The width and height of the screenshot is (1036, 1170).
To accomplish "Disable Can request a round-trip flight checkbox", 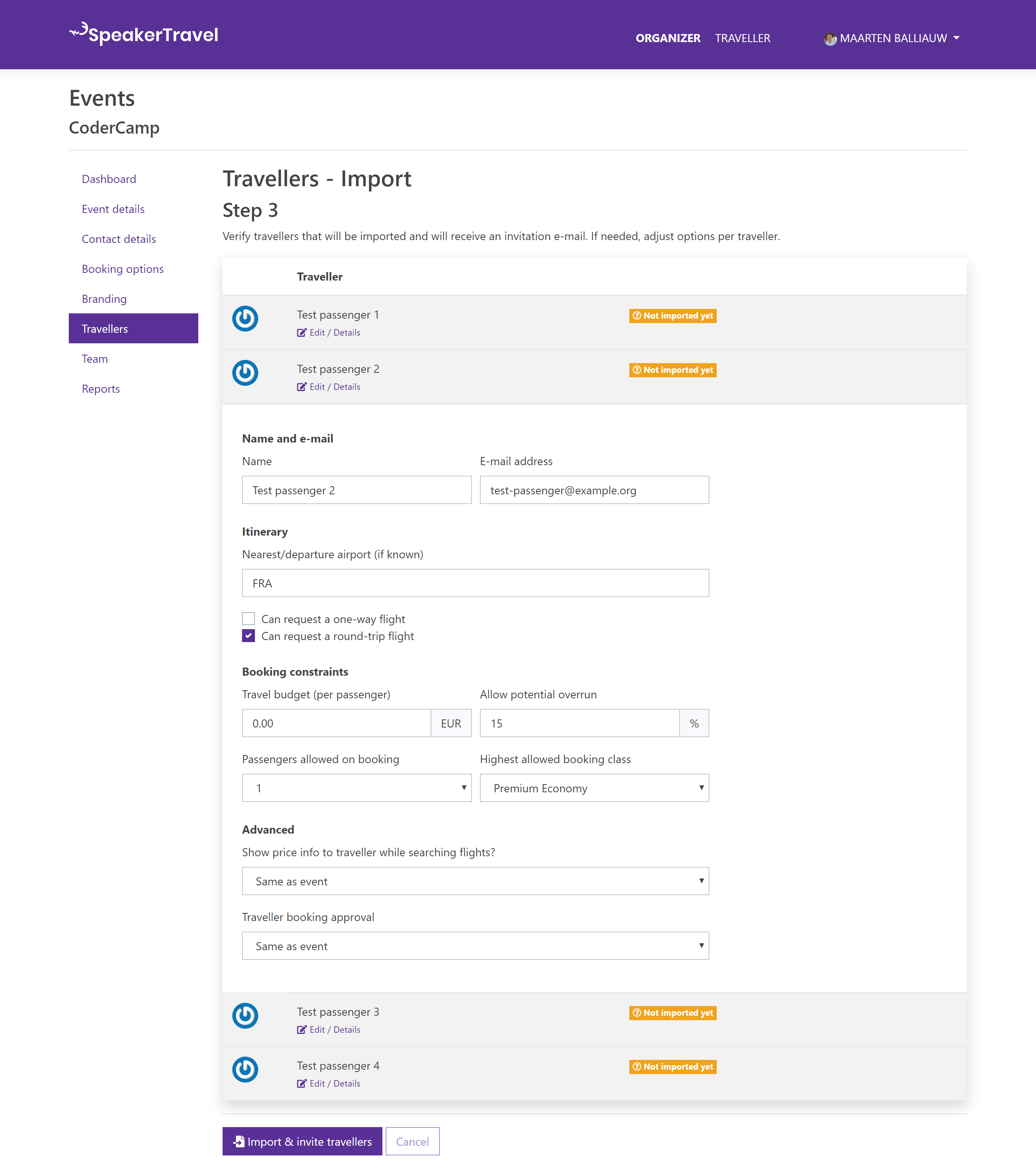I will tap(248, 636).
